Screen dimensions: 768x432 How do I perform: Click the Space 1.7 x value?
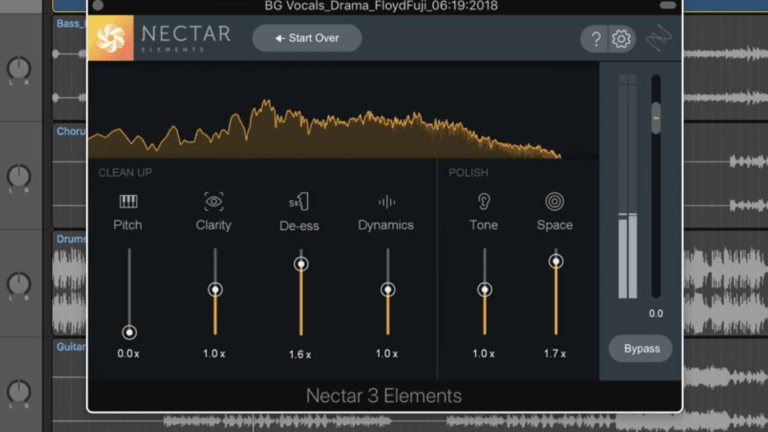(554, 354)
